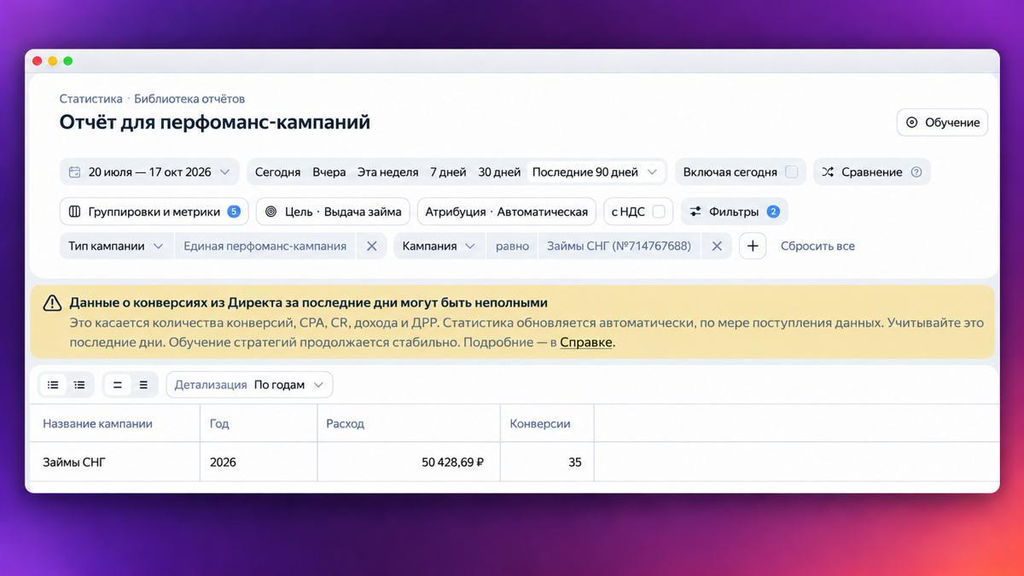Sort by Год column header
Image resolution: width=1024 pixels, height=576 pixels.
[219, 423]
